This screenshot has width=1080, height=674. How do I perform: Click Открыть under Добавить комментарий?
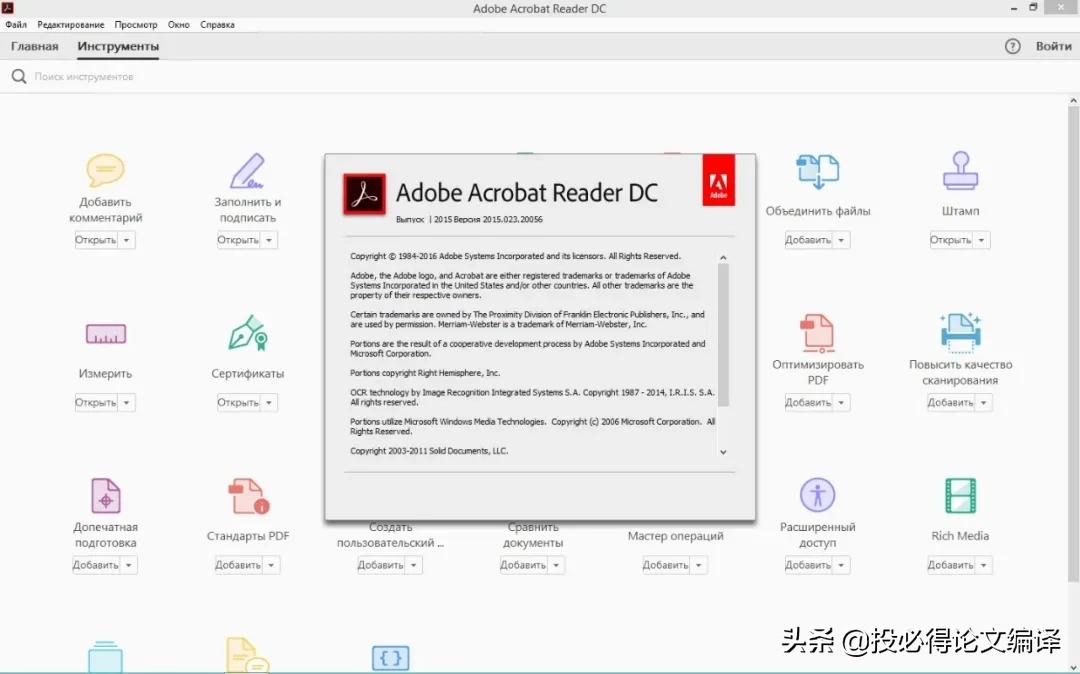pyautogui.click(x=96, y=240)
